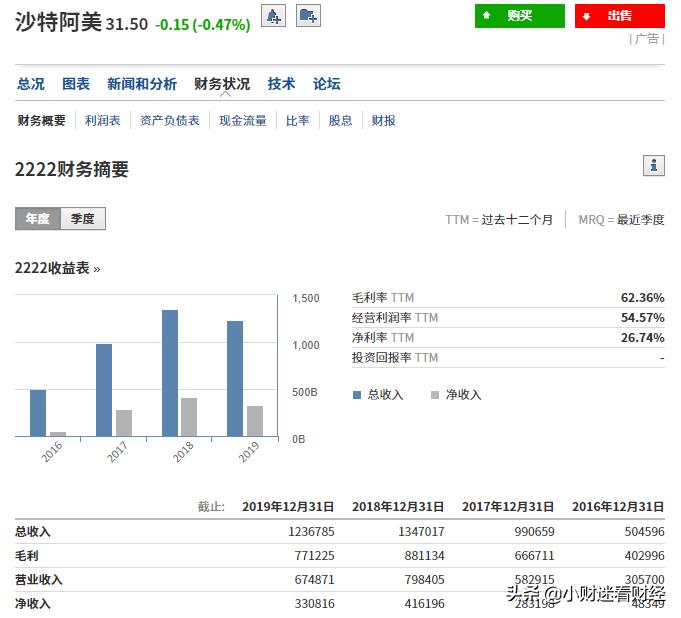
Task: Open the 论坛 forum tab
Action: tap(327, 84)
